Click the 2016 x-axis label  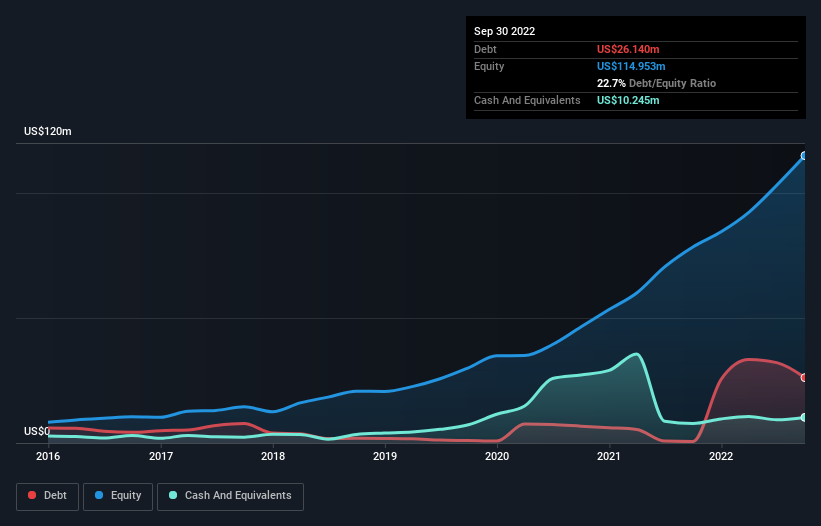point(48,456)
